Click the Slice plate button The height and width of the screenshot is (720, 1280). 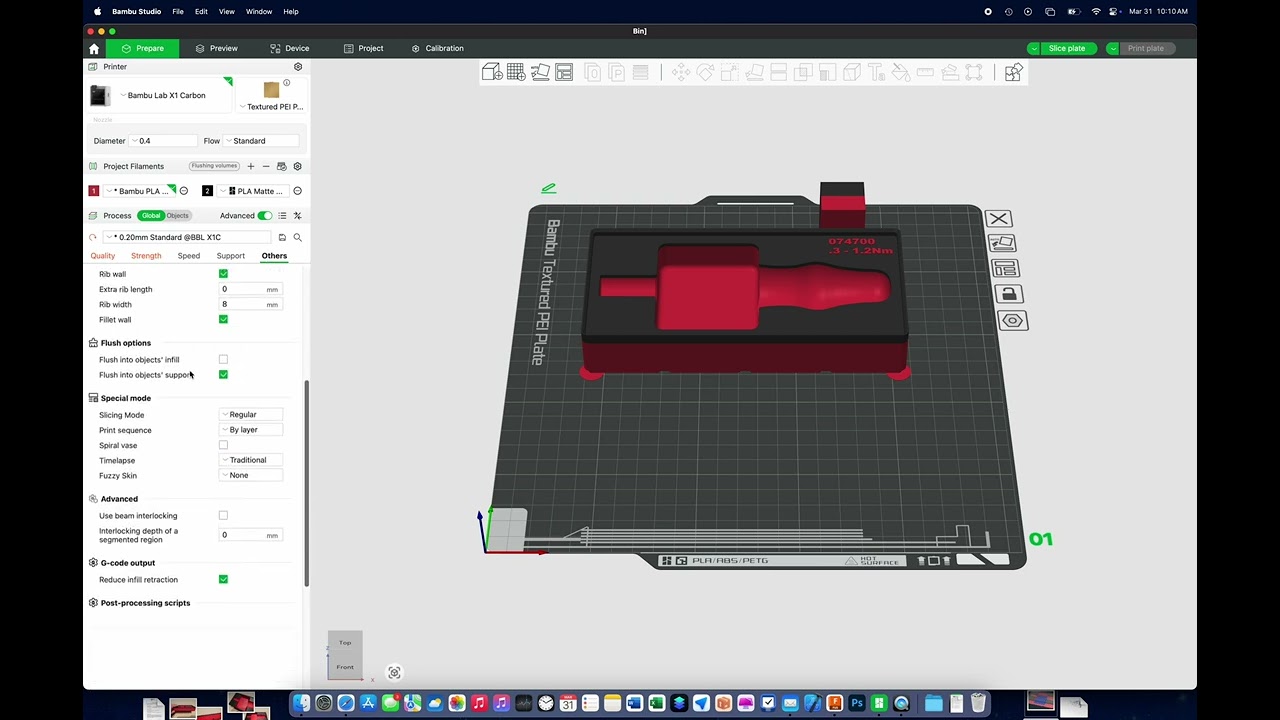1067,48
